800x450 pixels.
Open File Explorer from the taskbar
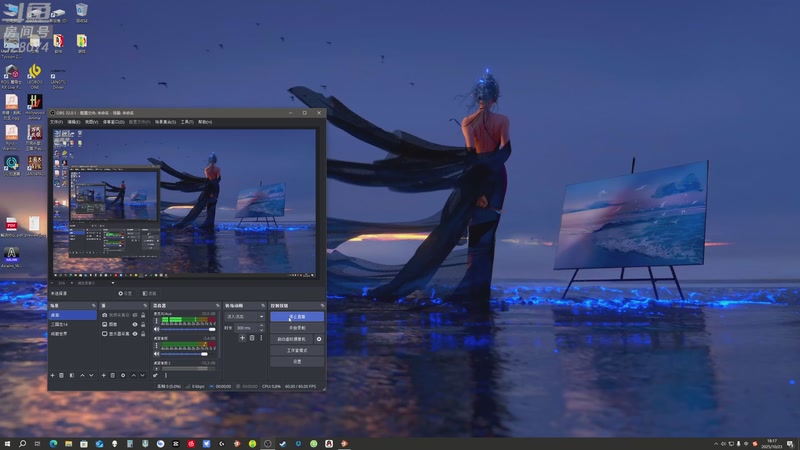pyautogui.click(x=68, y=444)
